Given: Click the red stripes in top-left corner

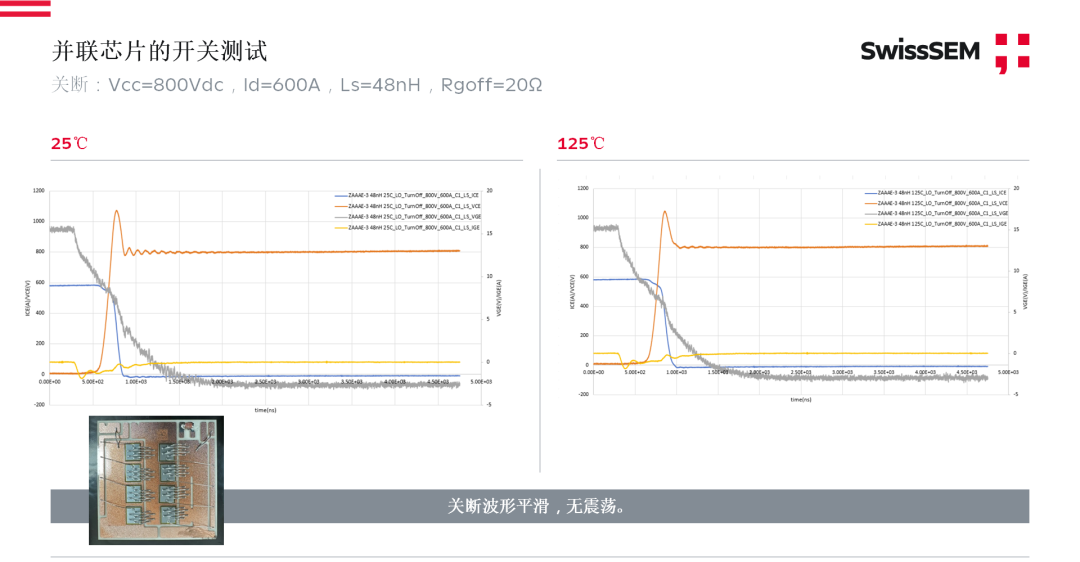Looking at the screenshot, I should (25, 9).
